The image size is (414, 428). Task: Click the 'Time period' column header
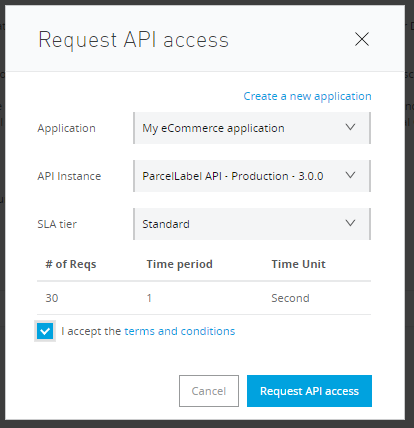pos(179,264)
